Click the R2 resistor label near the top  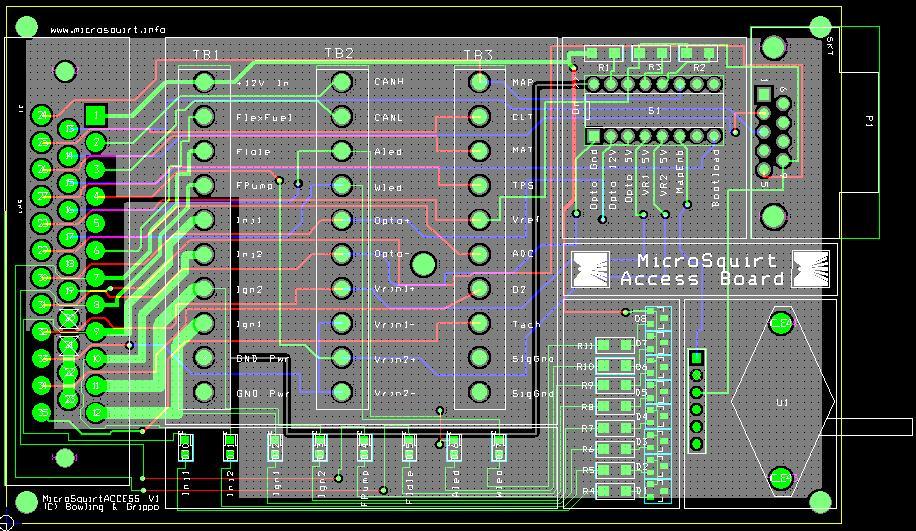(699, 68)
